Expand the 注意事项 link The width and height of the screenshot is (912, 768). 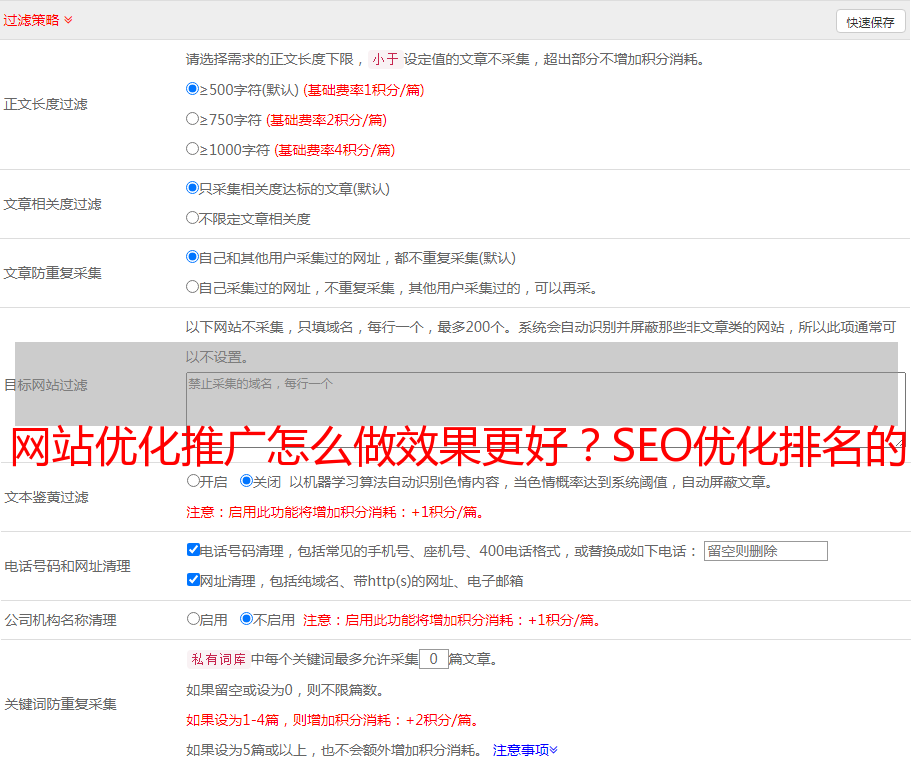point(525,751)
